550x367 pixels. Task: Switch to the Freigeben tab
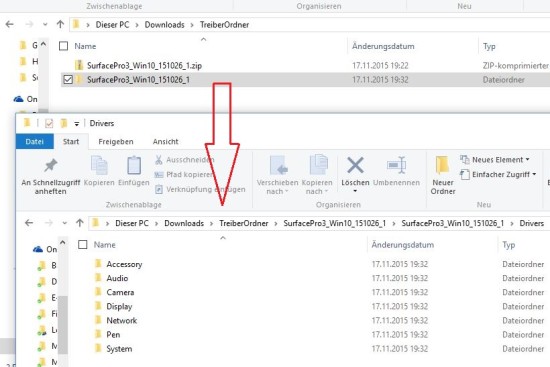click(x=116, y=142)
